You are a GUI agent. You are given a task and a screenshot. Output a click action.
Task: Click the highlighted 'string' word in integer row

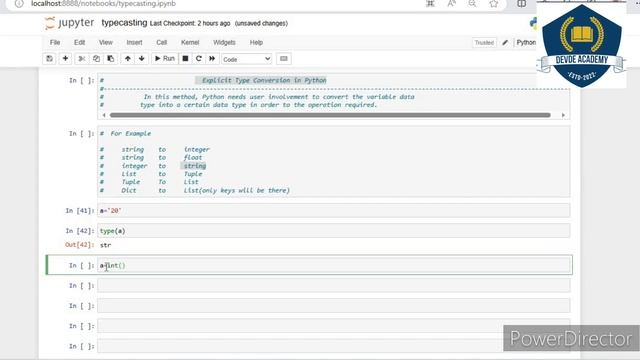click(194, 166)
